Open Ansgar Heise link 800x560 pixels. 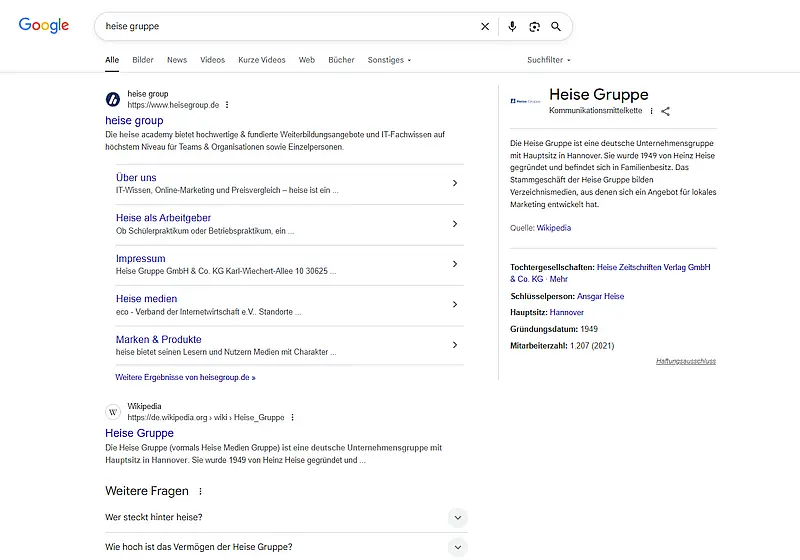click(x=601, y=296)
